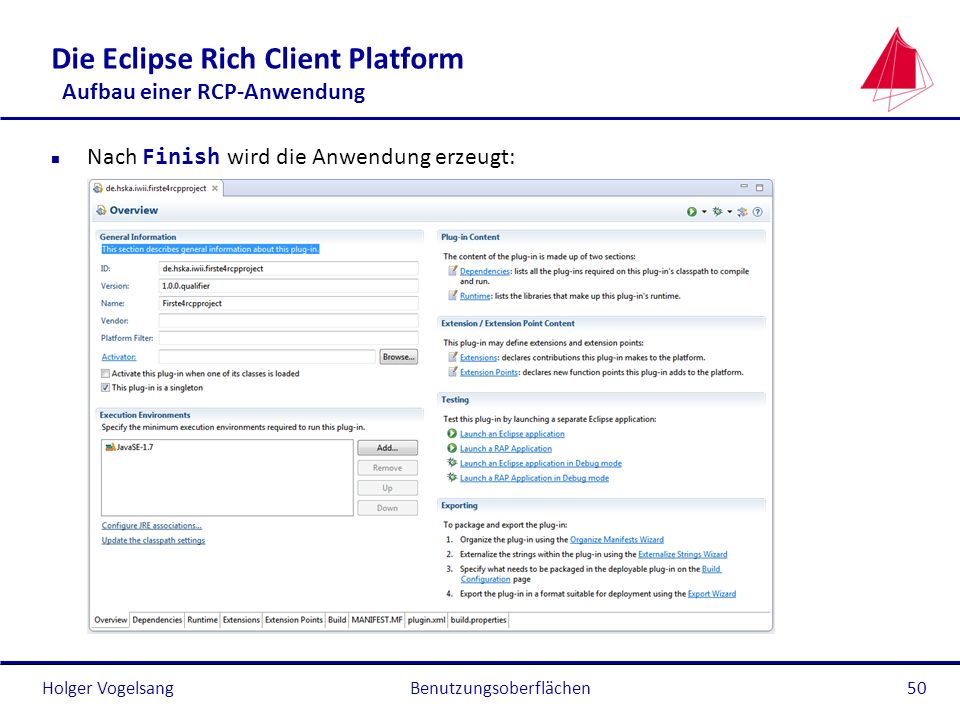Close the de.hska.iwii.firste4rcpproject editor tab
The width and height of the screenshot is (960, 720).
coord(215,189)
